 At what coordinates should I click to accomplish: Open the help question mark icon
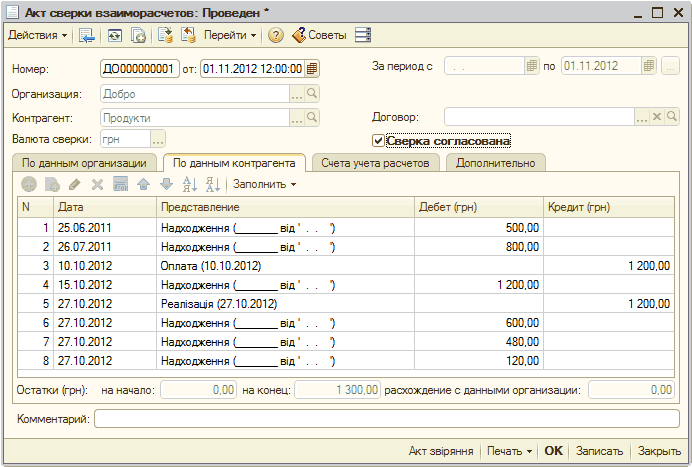pyautogui.click(x=273, y=35)
